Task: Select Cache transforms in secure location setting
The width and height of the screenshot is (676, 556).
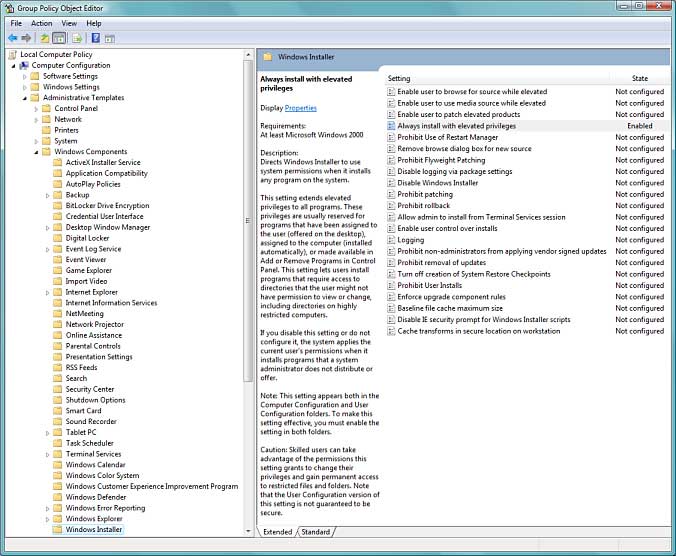Action: pos(479,331)
